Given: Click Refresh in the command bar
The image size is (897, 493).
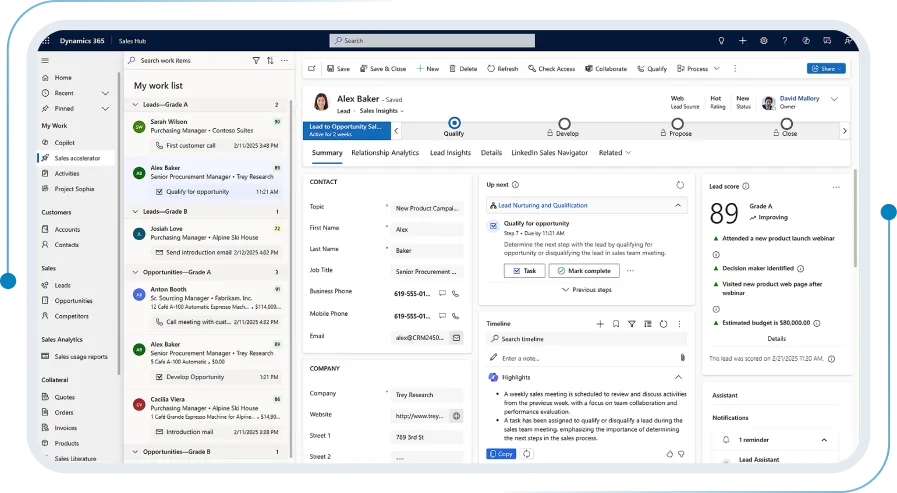Looking at the screenshot, I should coord(502,69).
